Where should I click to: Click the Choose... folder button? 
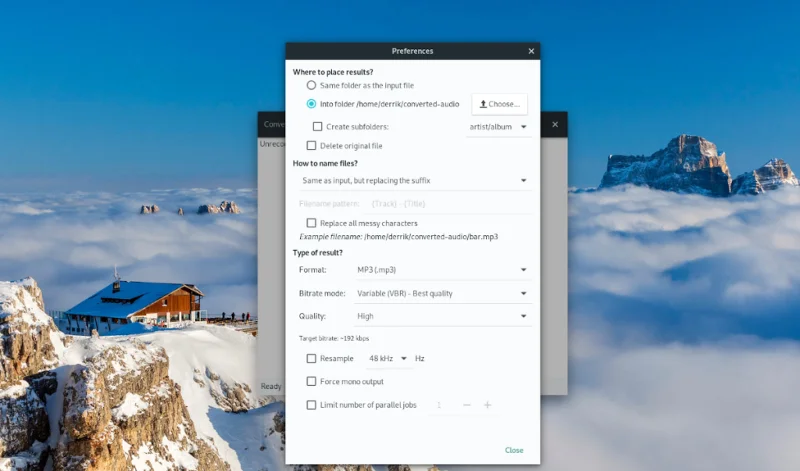coord(499,104)
